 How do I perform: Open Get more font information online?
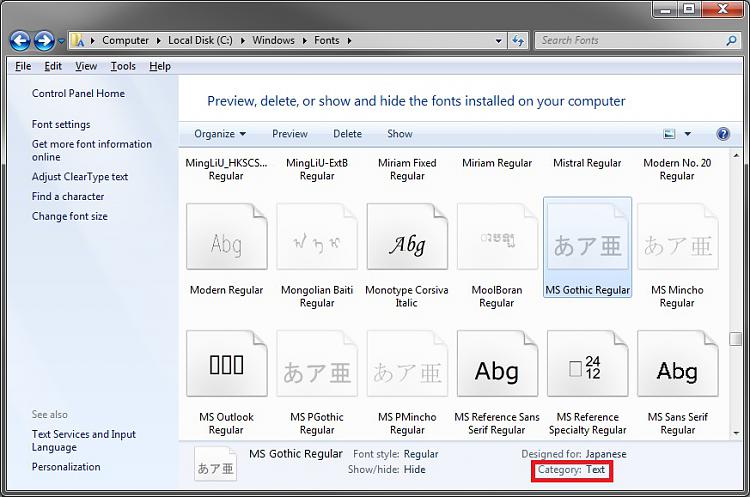tap(91, 150)
